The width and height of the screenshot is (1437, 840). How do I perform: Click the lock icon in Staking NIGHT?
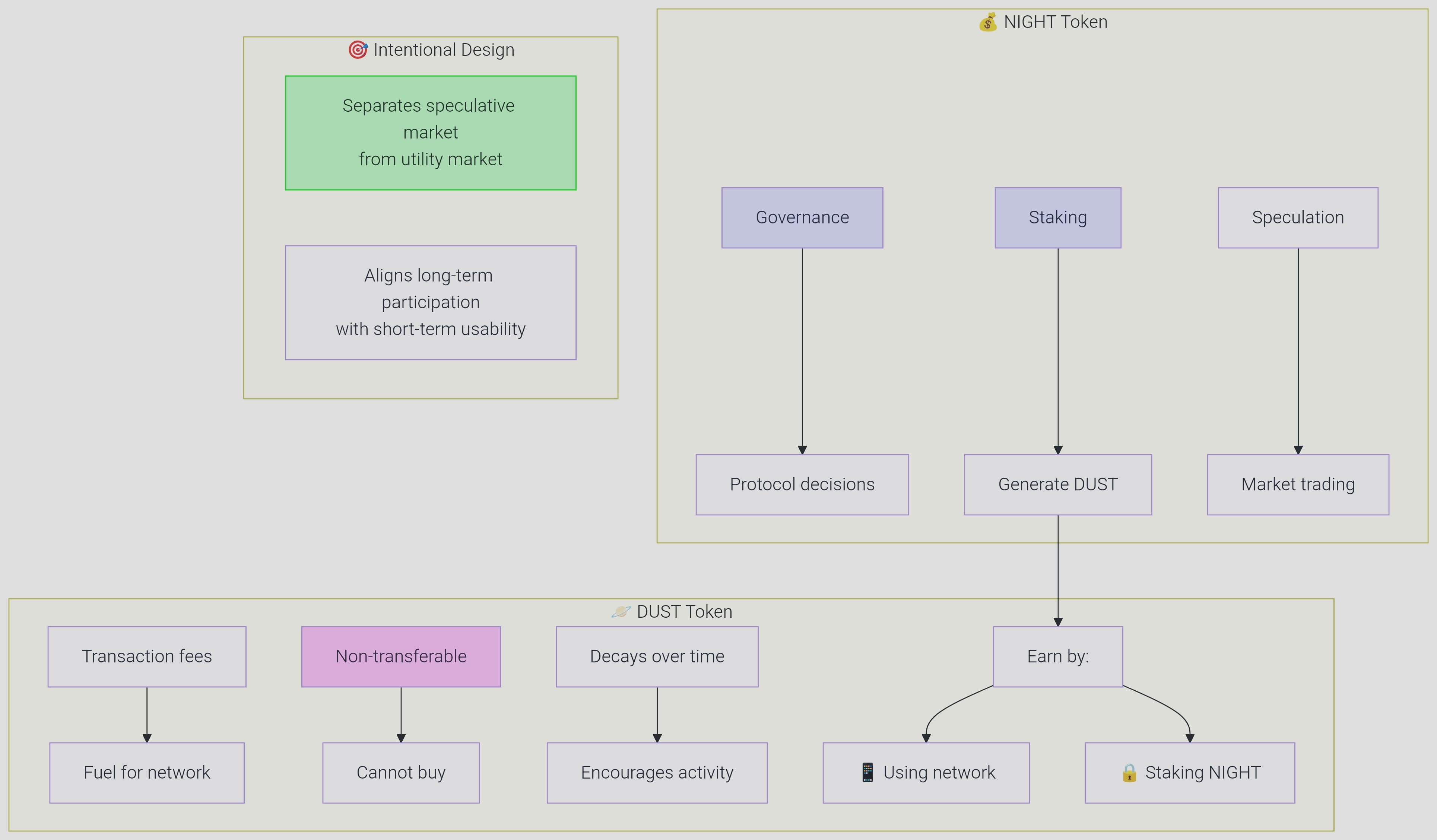tap(1129, 773)
